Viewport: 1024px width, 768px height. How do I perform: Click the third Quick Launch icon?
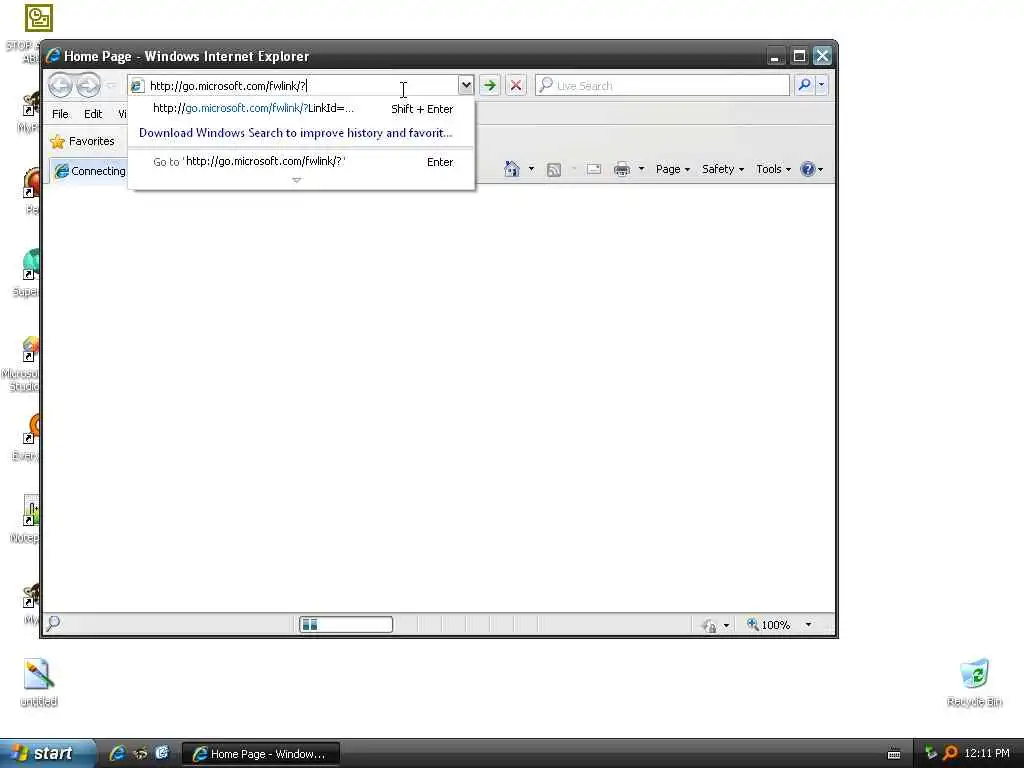pos(162,754)
